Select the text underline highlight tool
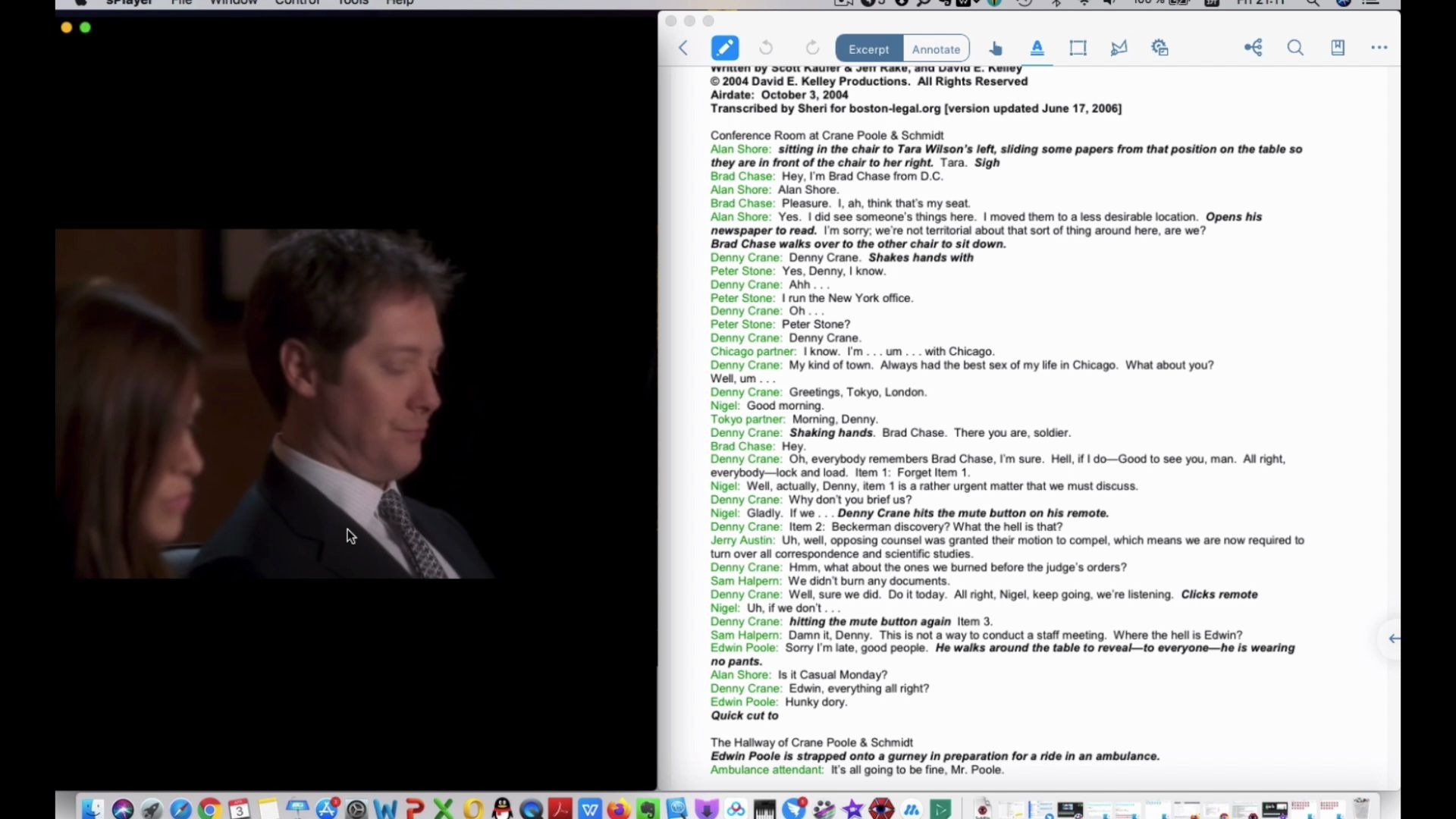The image size is (1456, 819). [1037, 49]
